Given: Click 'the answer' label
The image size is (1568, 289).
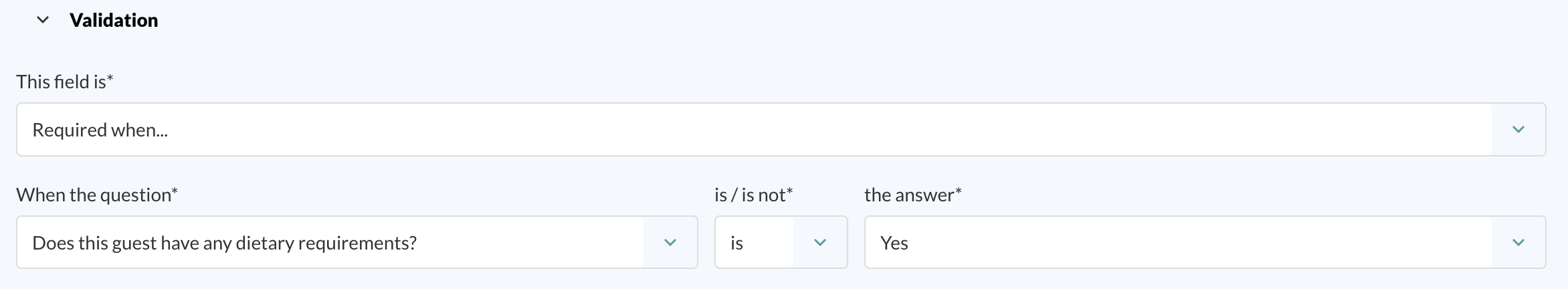Looking at the screenshot, I should (912, 195).
